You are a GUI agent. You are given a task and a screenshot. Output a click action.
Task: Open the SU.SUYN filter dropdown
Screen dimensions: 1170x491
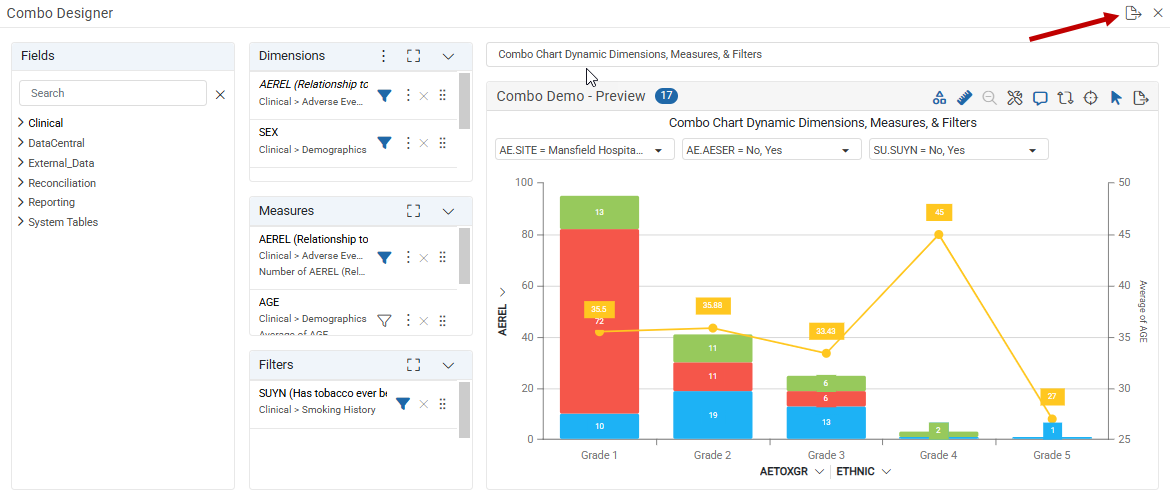[959, 150]
